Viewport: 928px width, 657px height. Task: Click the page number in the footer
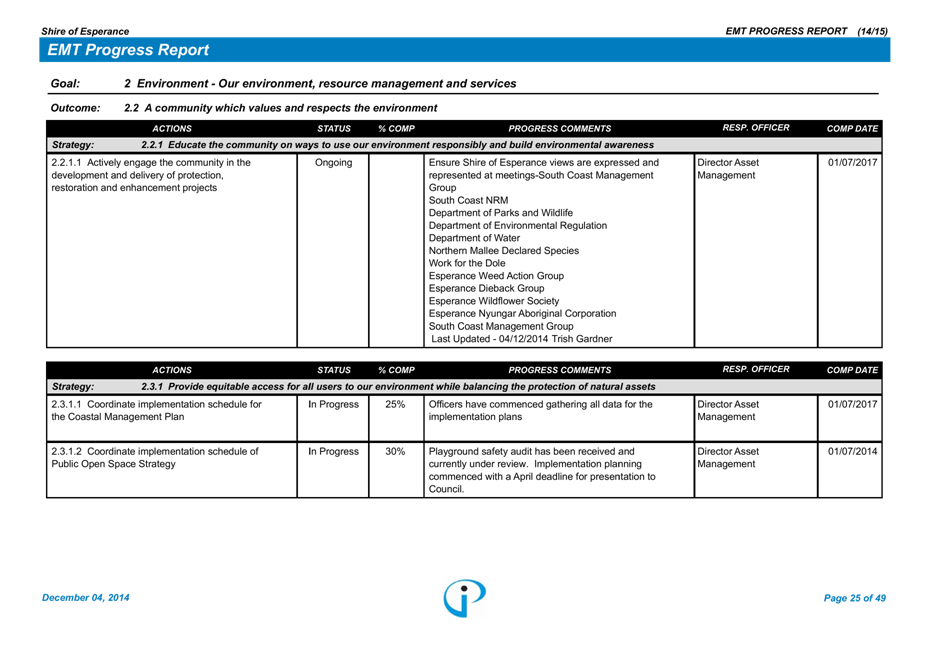coord(854,598)
